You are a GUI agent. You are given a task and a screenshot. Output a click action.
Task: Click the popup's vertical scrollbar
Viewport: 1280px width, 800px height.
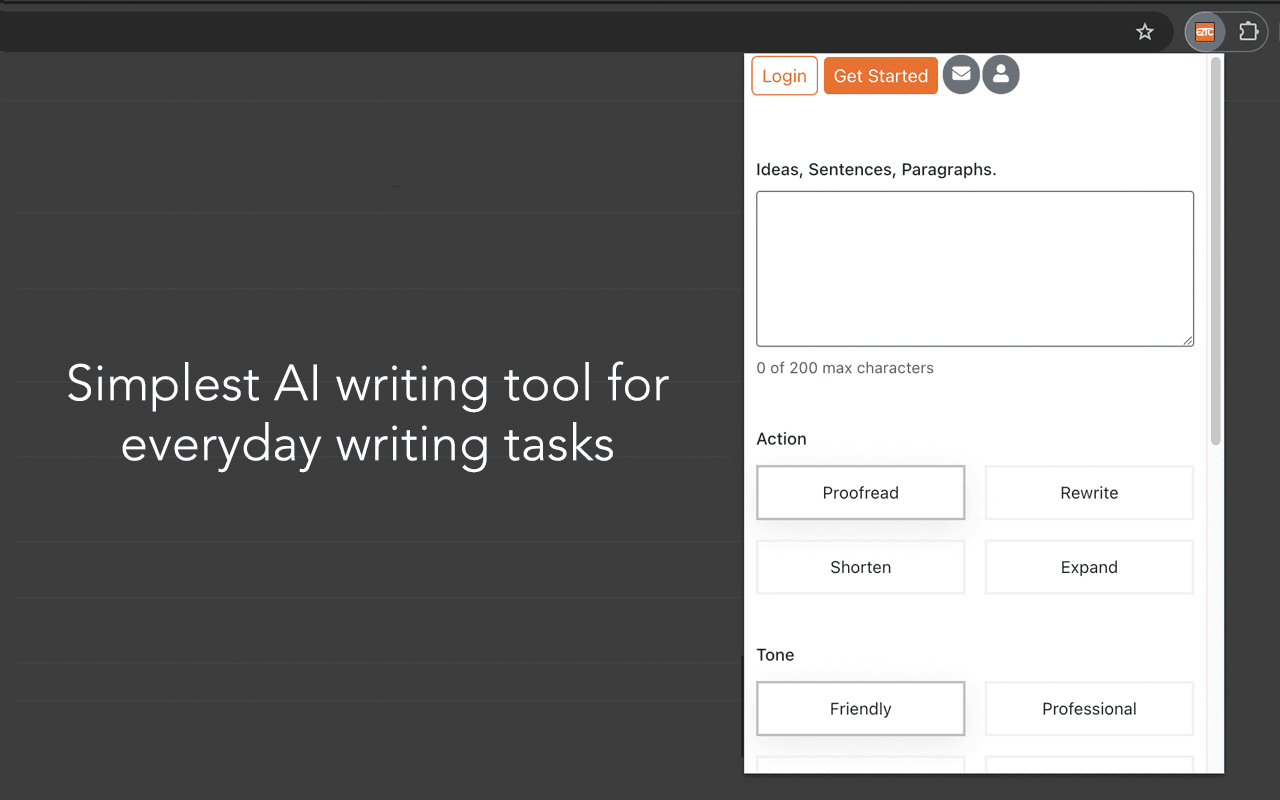(x=1215, y=250)
